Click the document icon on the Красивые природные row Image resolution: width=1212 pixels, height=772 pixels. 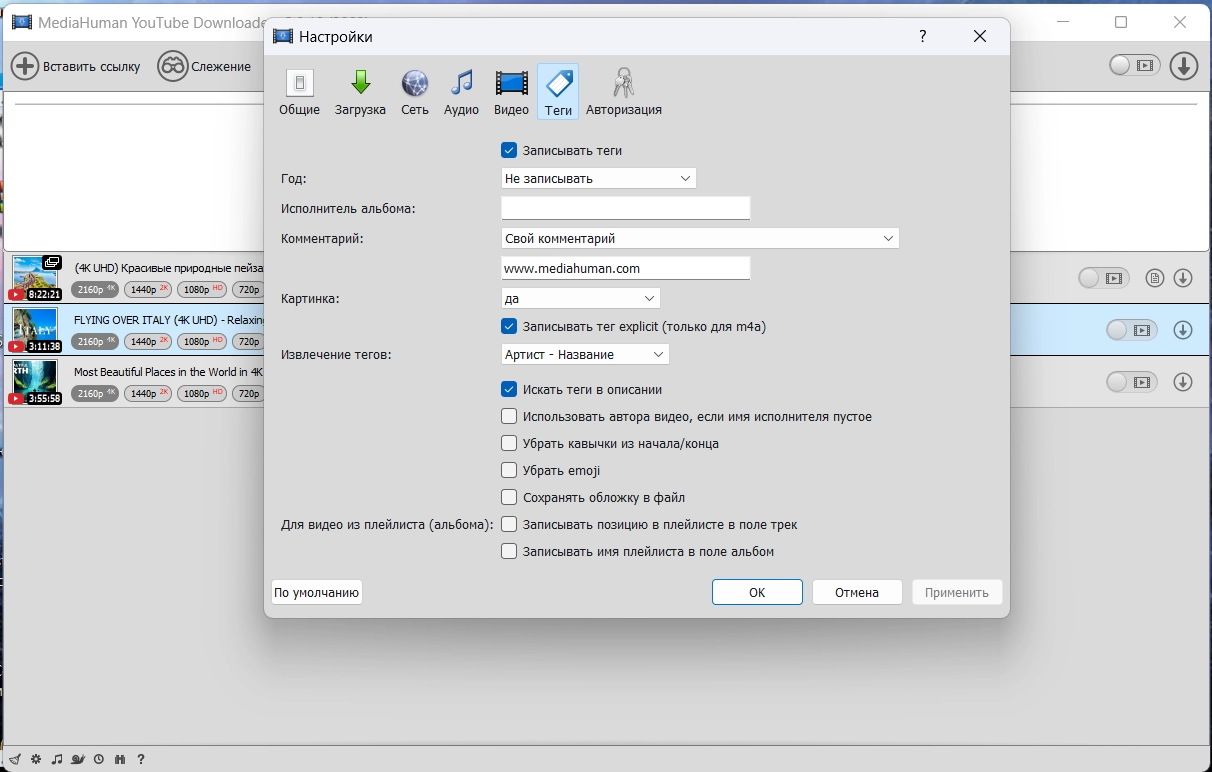(x=1155, y=278)
